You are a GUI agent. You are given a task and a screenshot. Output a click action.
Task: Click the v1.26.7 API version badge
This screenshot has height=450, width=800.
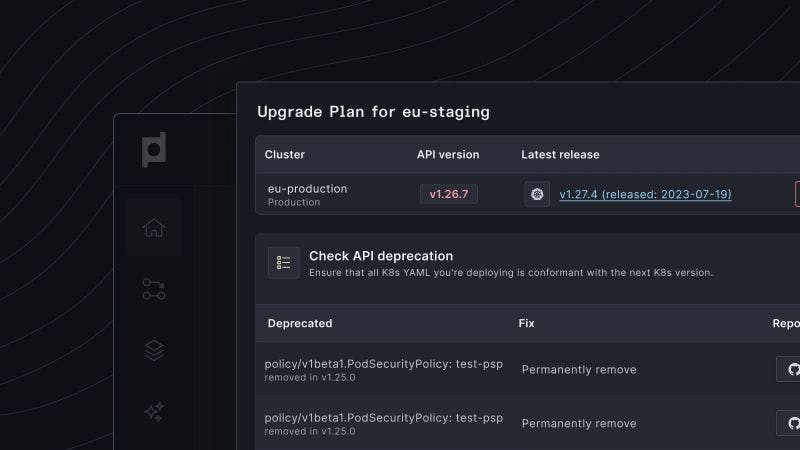448,194
